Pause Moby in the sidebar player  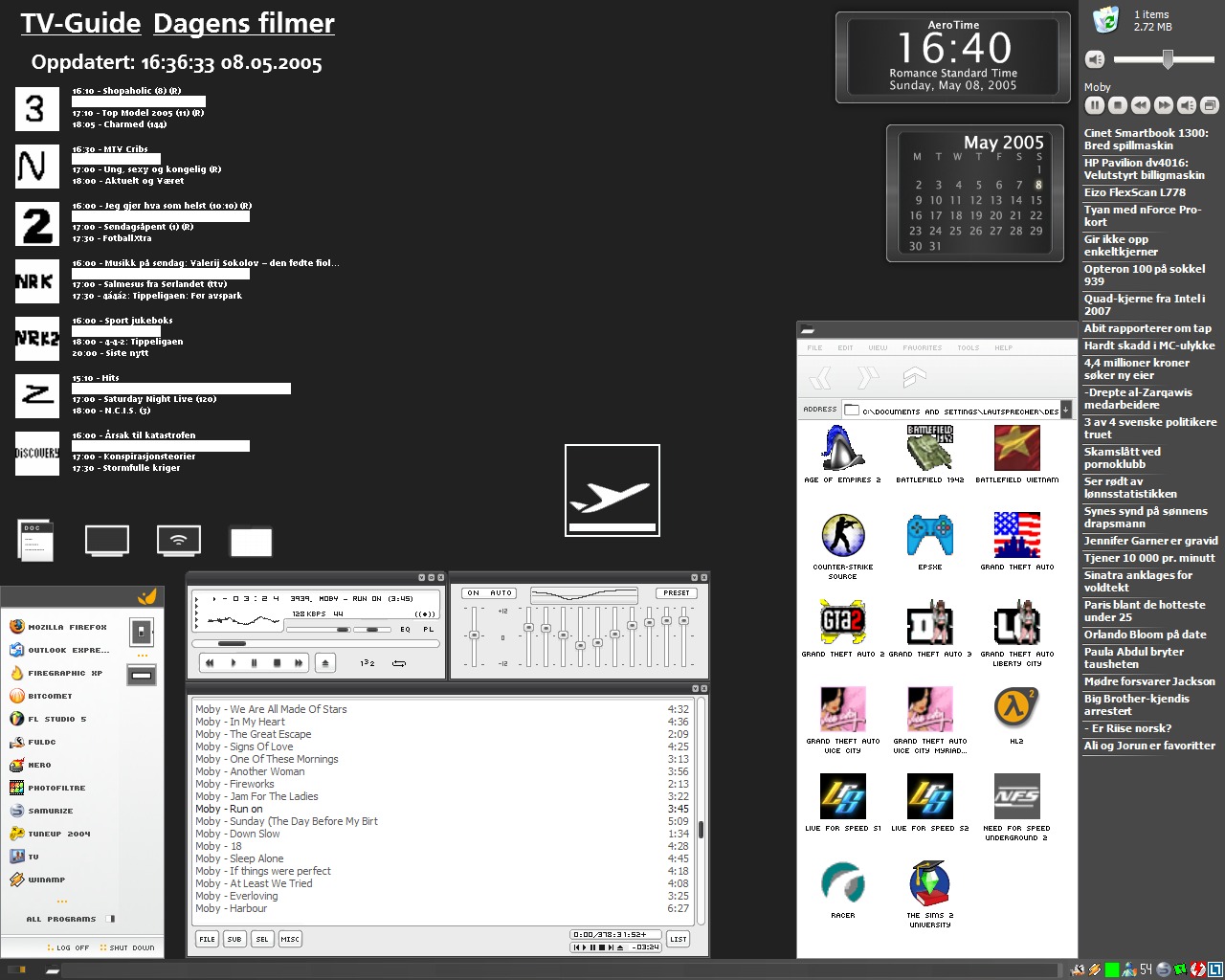[1095, 105]
